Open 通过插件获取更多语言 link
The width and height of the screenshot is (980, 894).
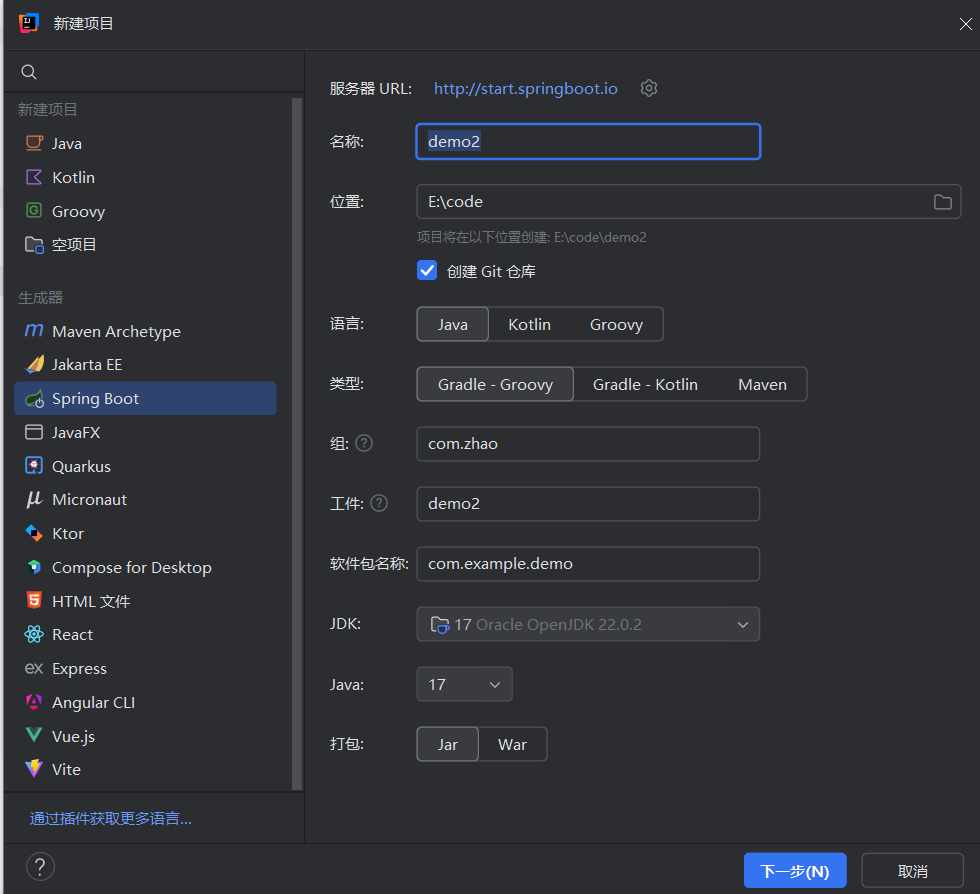coord(111,818)
